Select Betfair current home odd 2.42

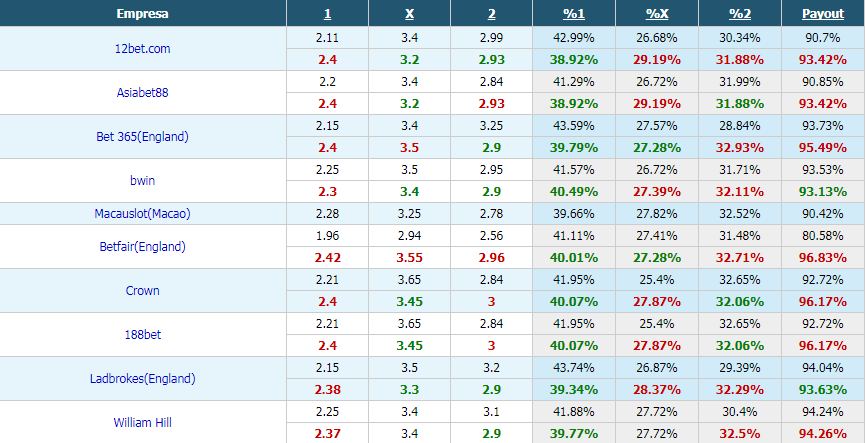tap(328, 257)
